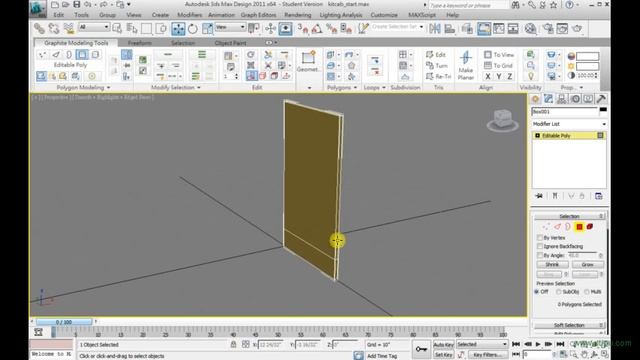This screenshot has width=640, height=360.
Task: Toggle the Auto Key button
Action: pos(443,345)
